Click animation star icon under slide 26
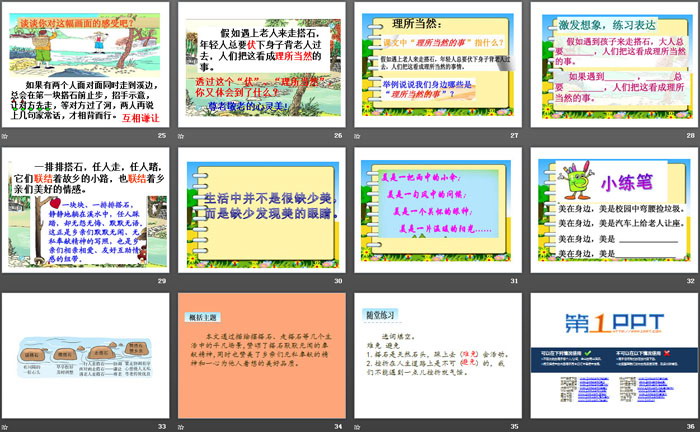Viewport: 700px width, 432px height. point(181,136)
